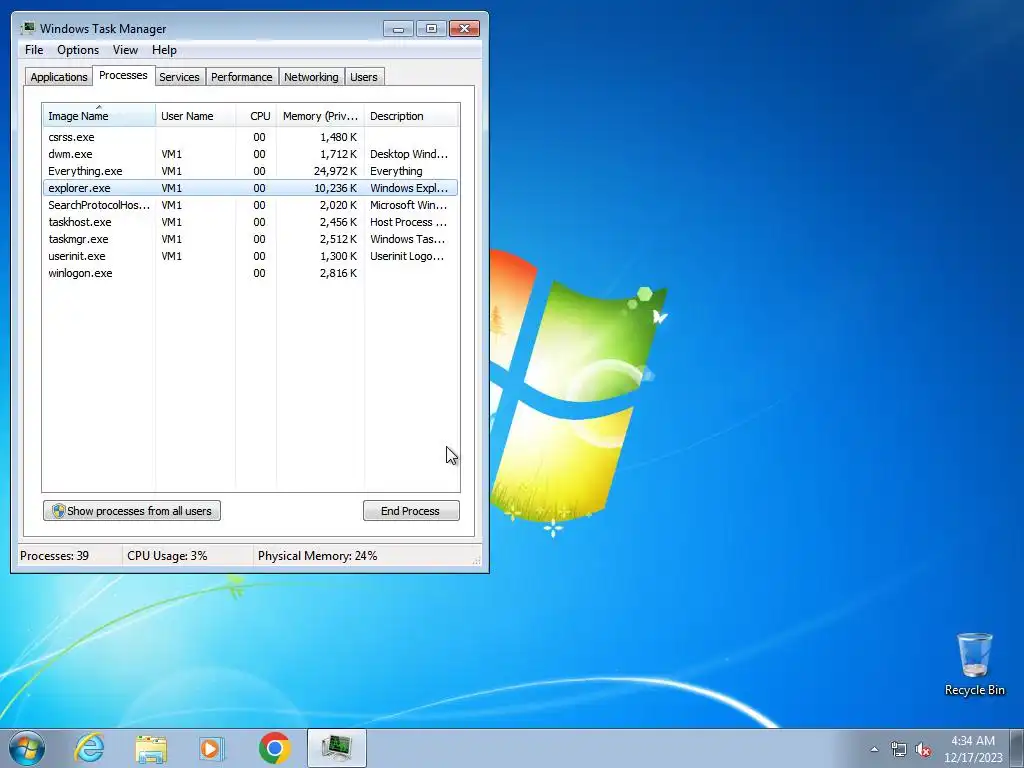Switch to the Networking tab

(311, 77)
